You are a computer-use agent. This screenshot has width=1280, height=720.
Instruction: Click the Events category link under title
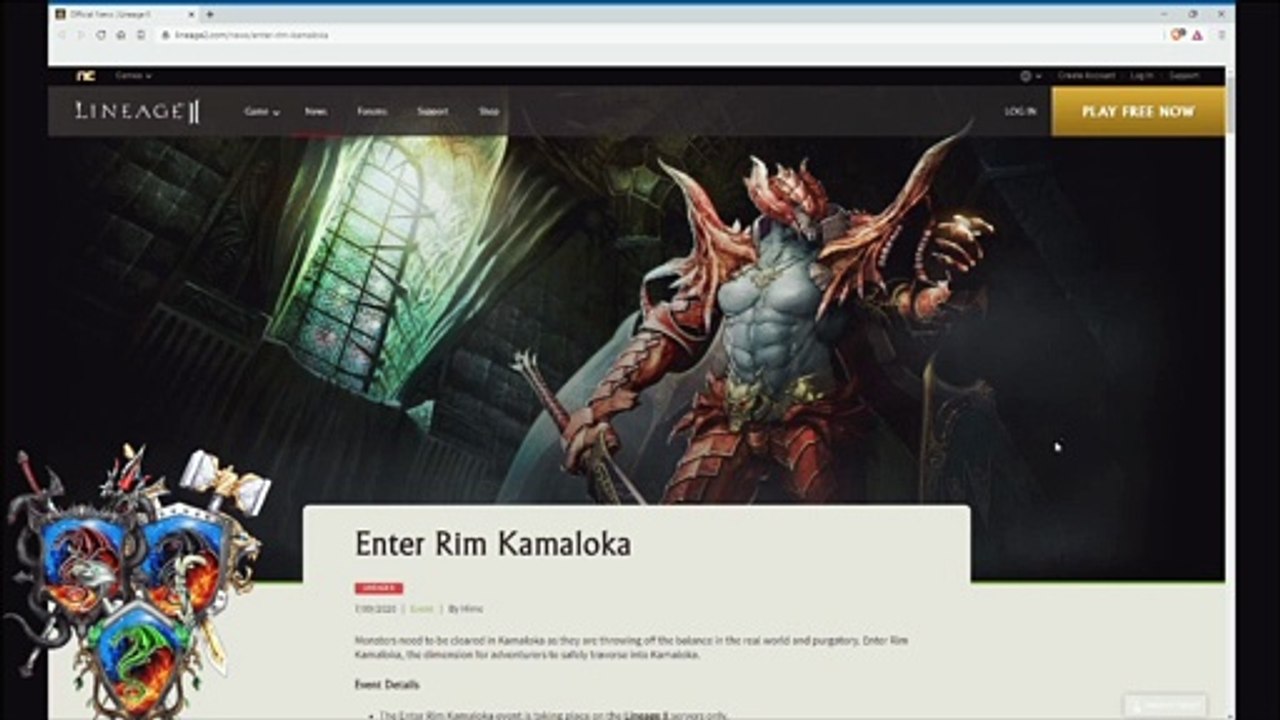(421, 608)
